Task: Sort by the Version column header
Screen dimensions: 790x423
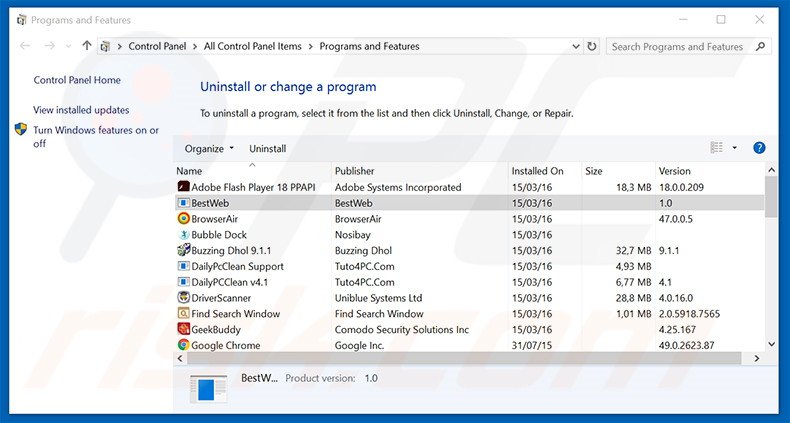Action: [710, 171]
